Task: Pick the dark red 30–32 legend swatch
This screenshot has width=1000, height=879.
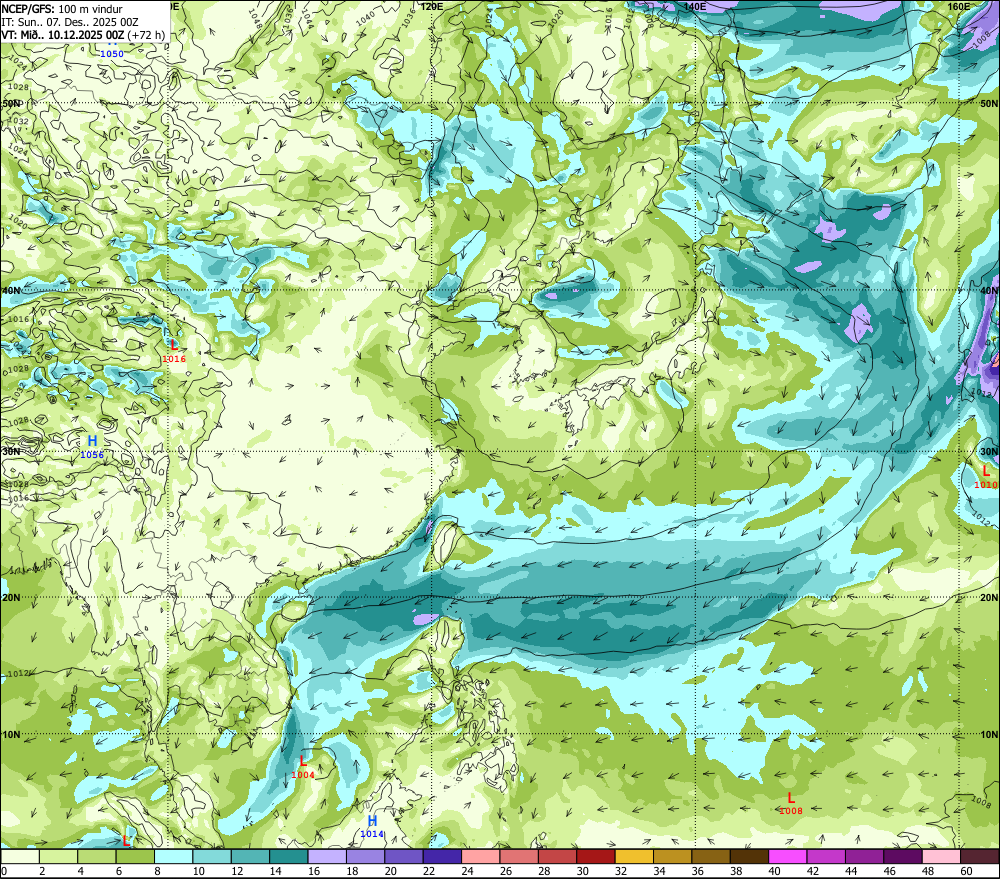Action: point(596,857)
